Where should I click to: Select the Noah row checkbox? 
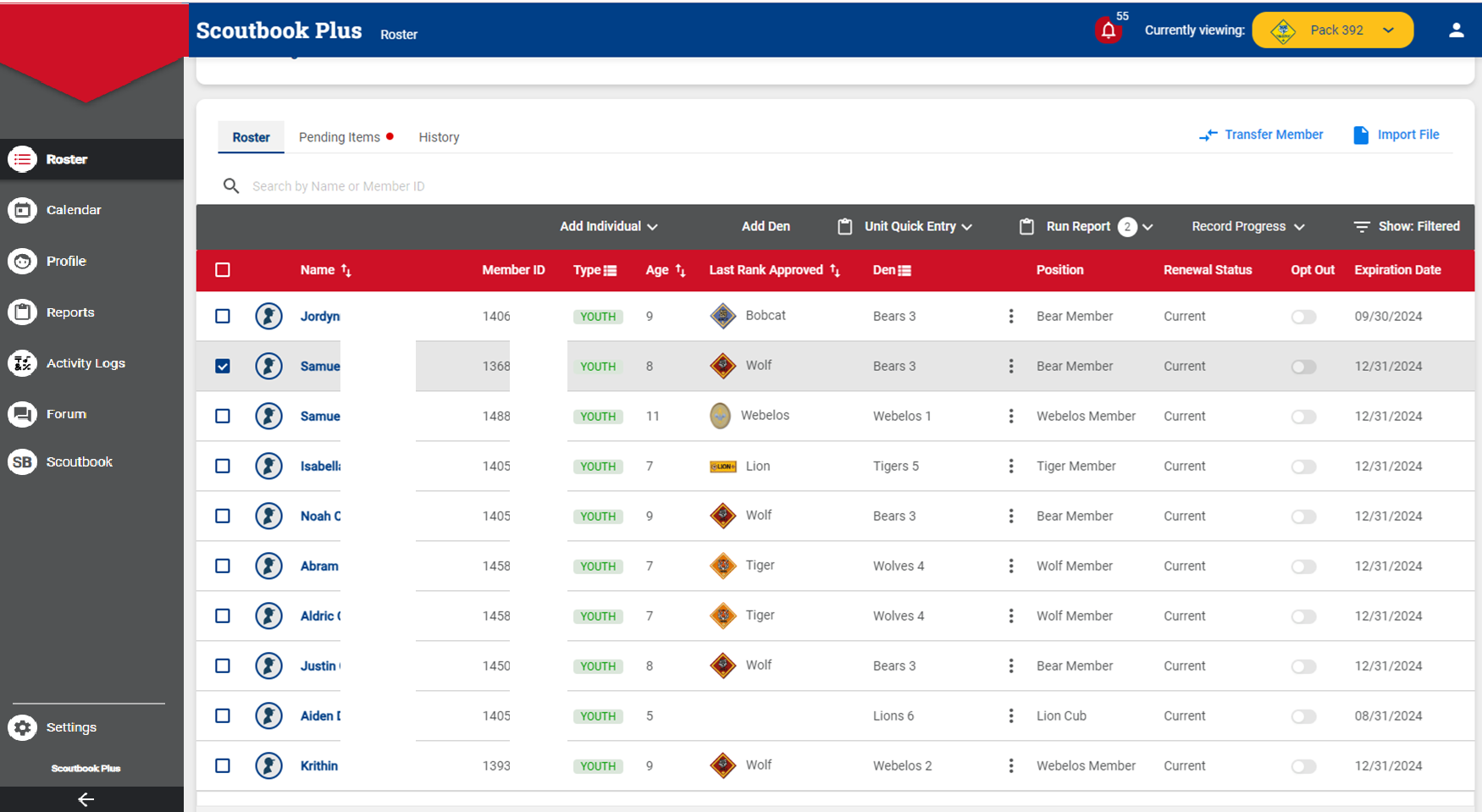[223, 516]
